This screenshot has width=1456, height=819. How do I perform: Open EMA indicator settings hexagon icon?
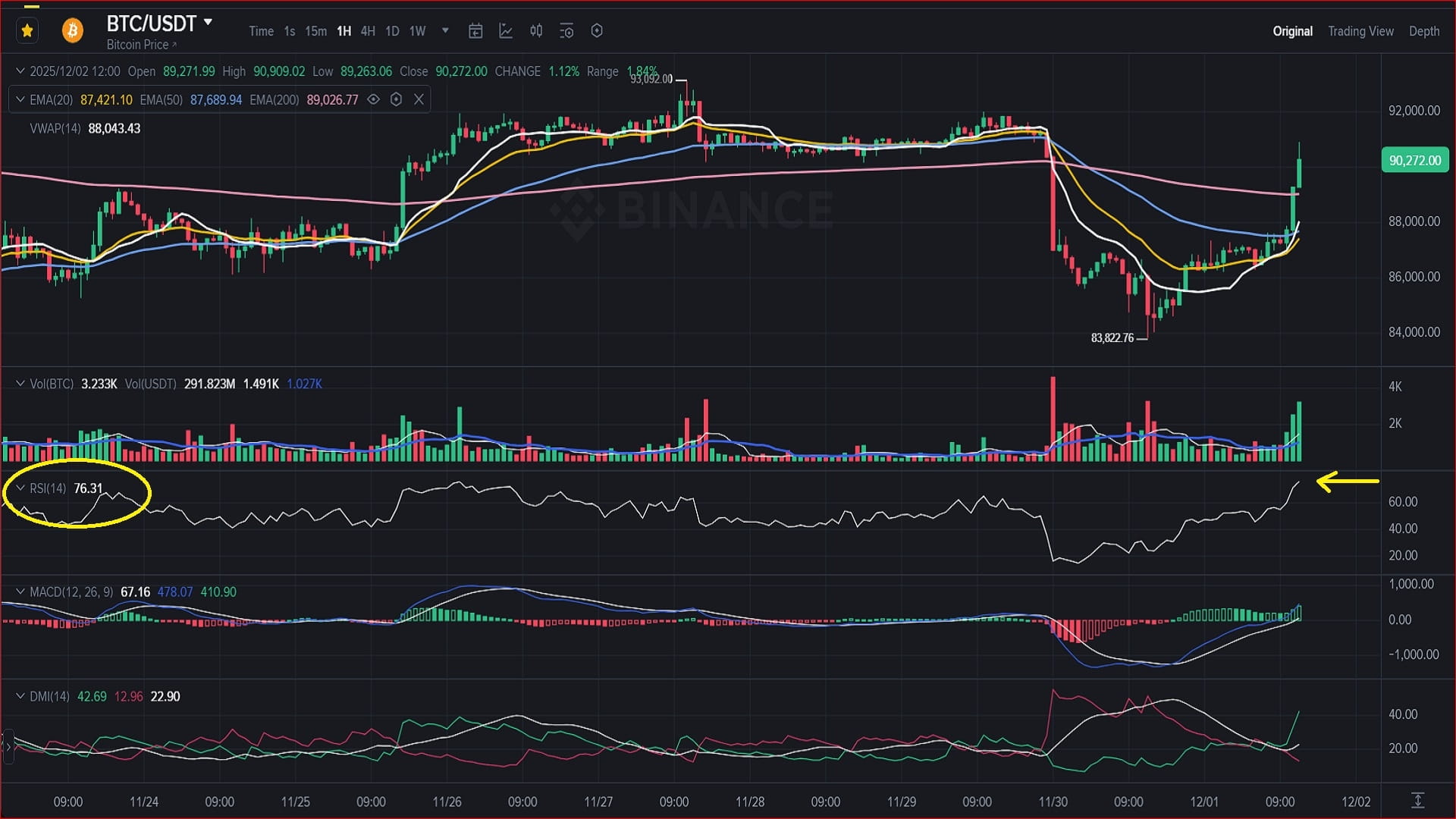396,99
